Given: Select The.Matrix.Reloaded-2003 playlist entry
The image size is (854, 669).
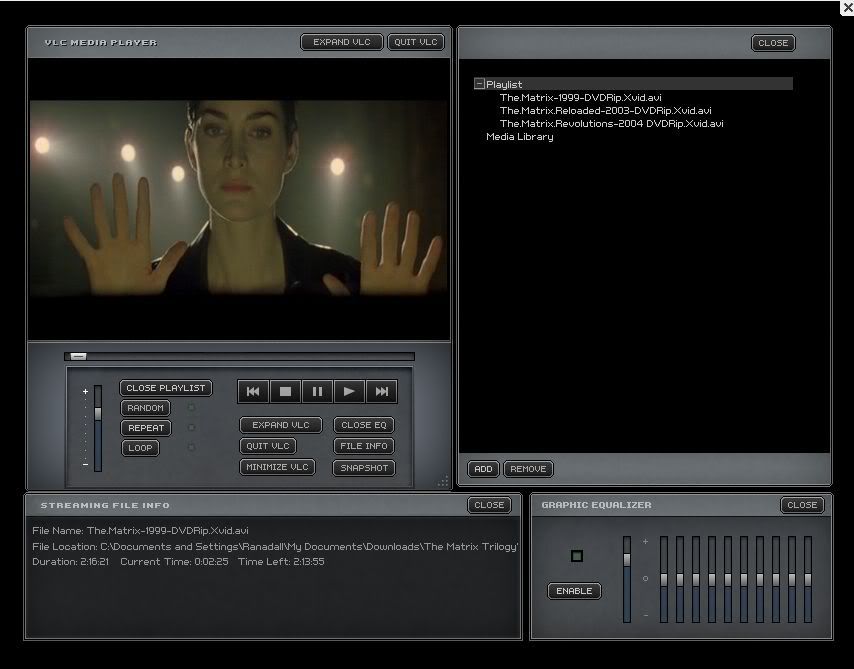Looking at the screenshot, I should (x=605, y=111).
